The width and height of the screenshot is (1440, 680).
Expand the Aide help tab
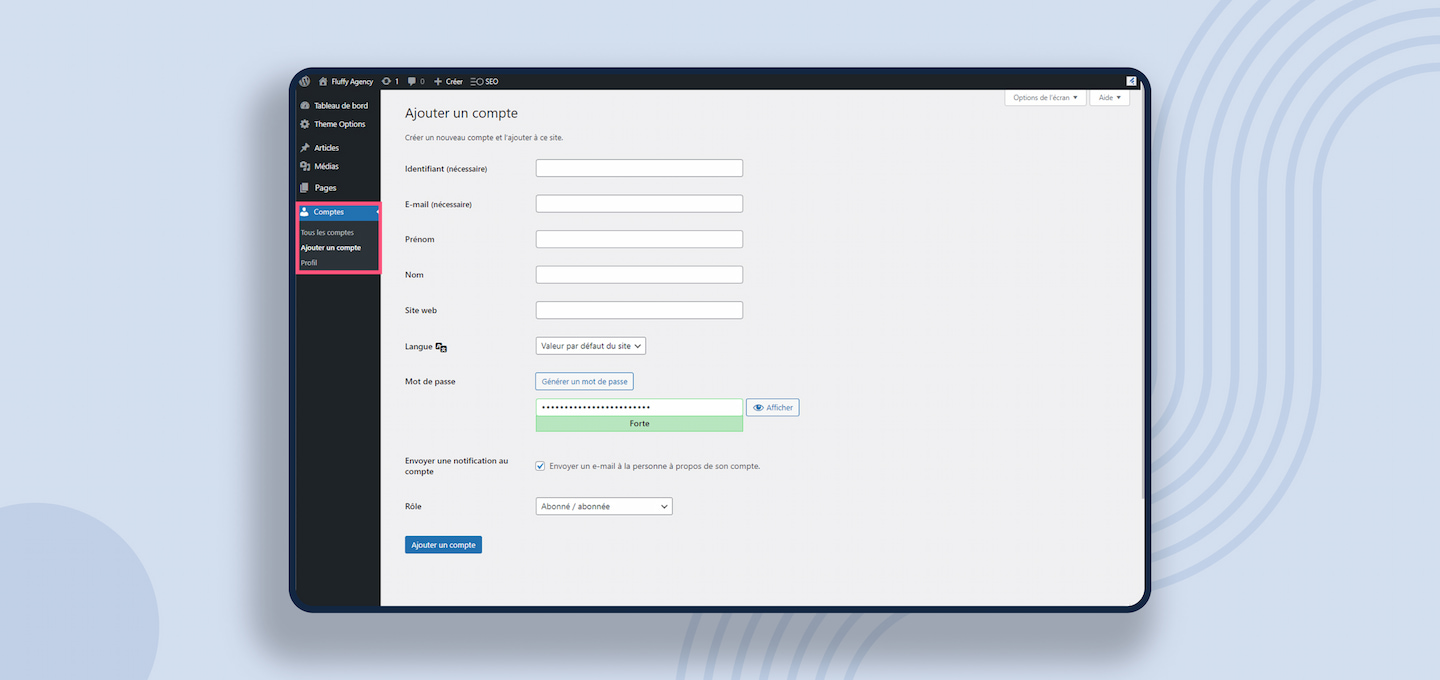pyautogui.click(x=1109, y=98)
